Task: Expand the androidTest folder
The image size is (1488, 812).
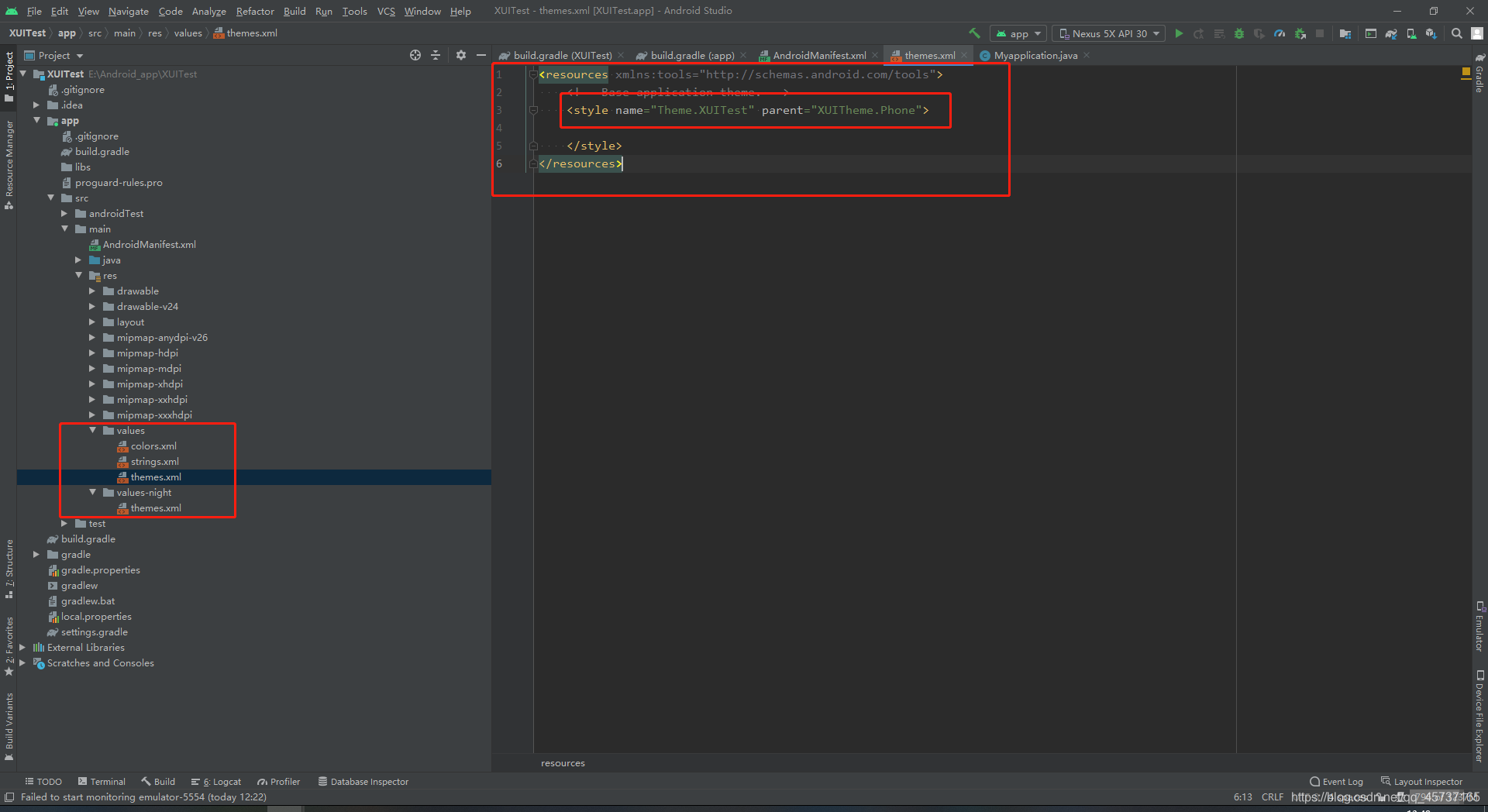Action: [x=64, y=213]
